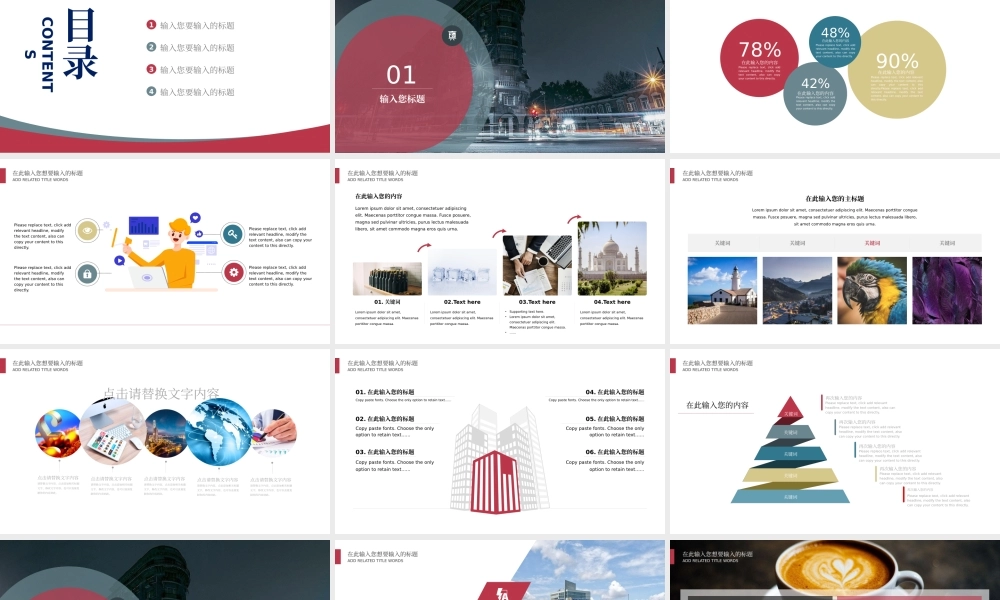Viewport: 1000px width, 600px height.
Task: Click the gray number 4 bullet in contents
Action: (151, 91)
